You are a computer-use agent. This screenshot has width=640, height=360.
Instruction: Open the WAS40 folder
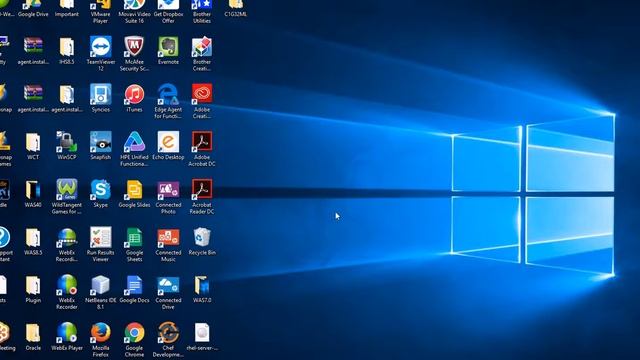33,190
